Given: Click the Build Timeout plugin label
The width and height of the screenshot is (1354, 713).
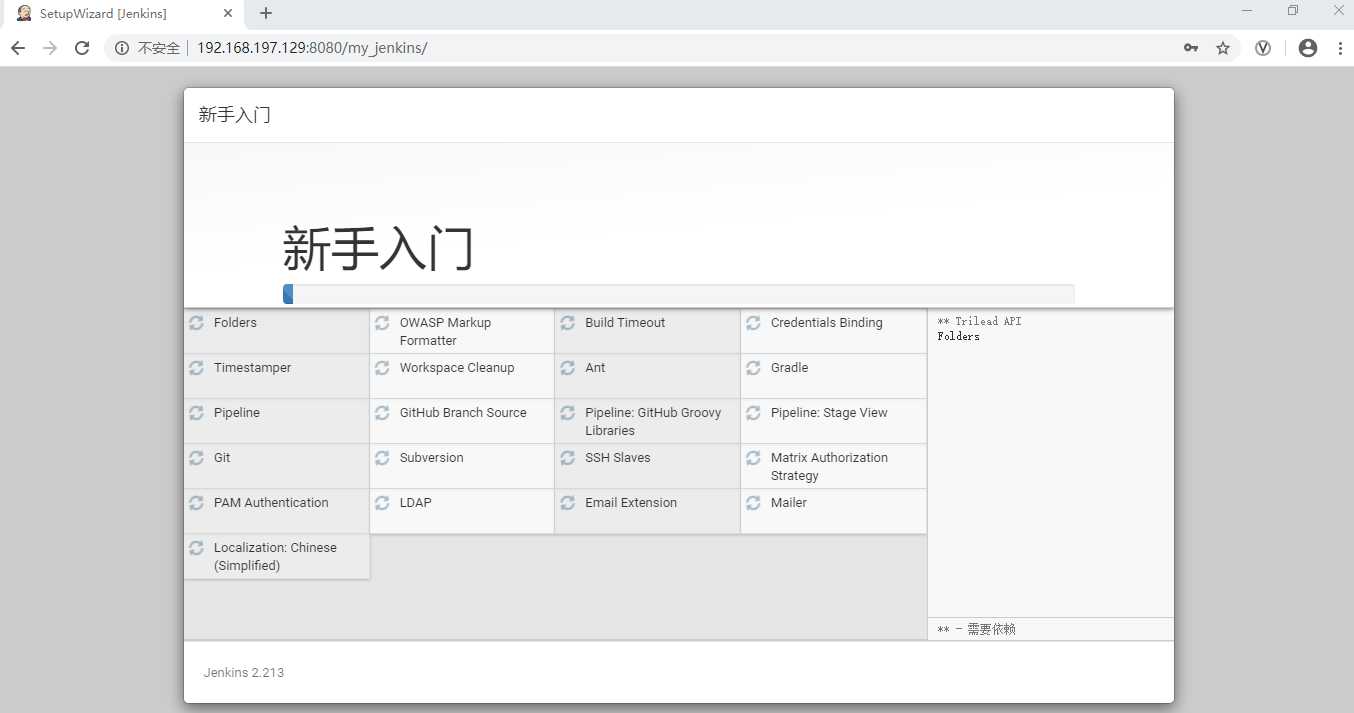Looking at the screenshot, I should (x=625, y=323).
